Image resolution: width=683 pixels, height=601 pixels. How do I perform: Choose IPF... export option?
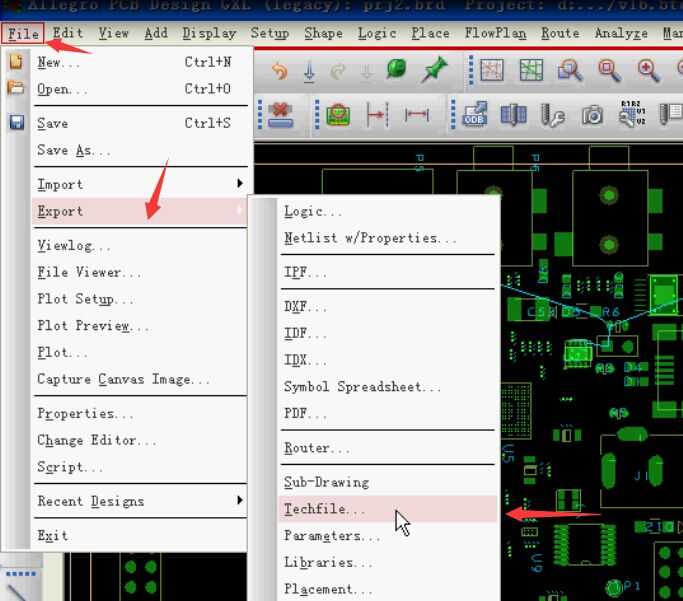[x=388, y=273]
